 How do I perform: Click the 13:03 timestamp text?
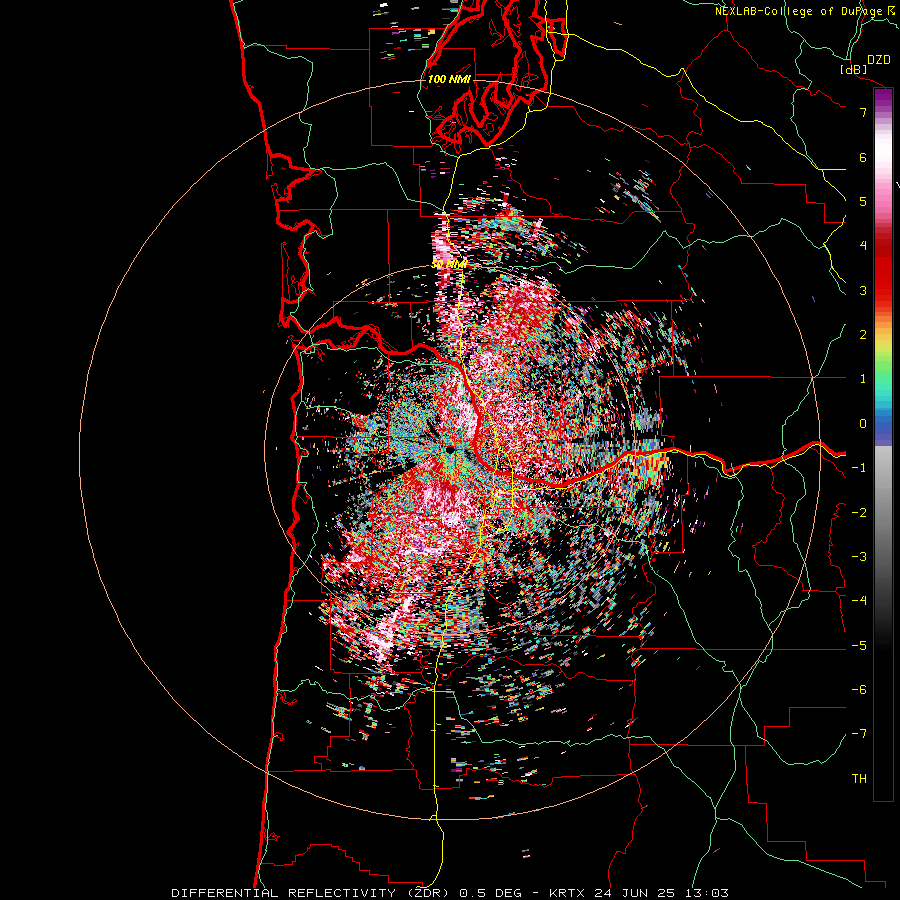point(707,893)
